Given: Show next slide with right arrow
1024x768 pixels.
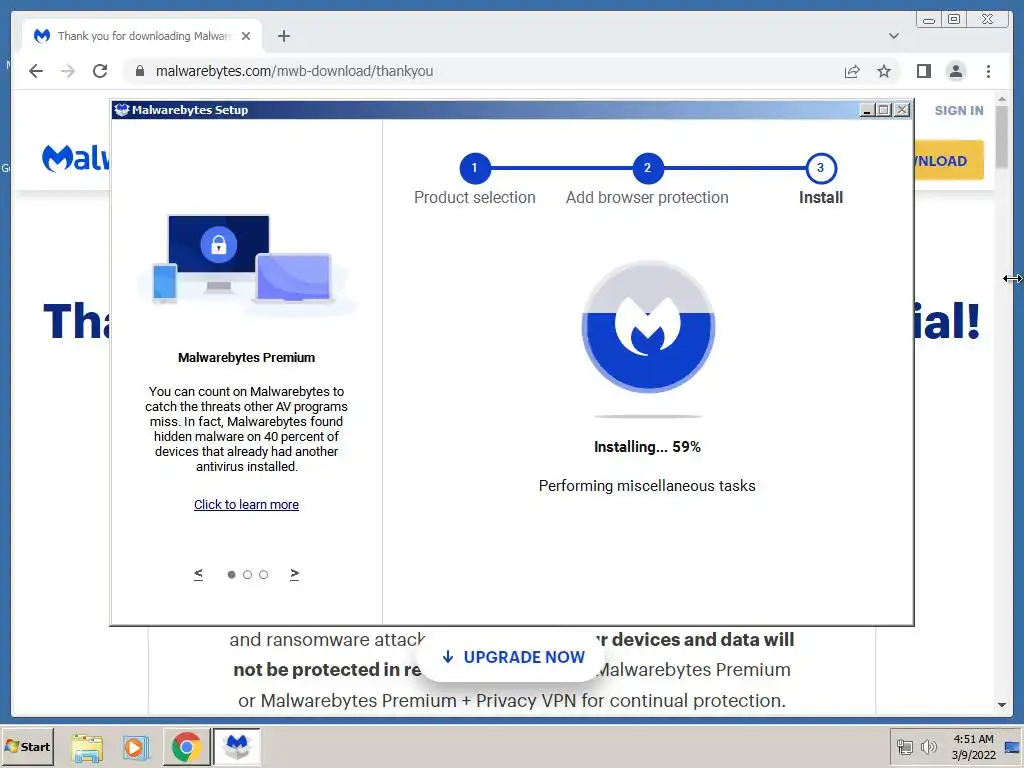Looking at the screenshot, I should 295,574.
